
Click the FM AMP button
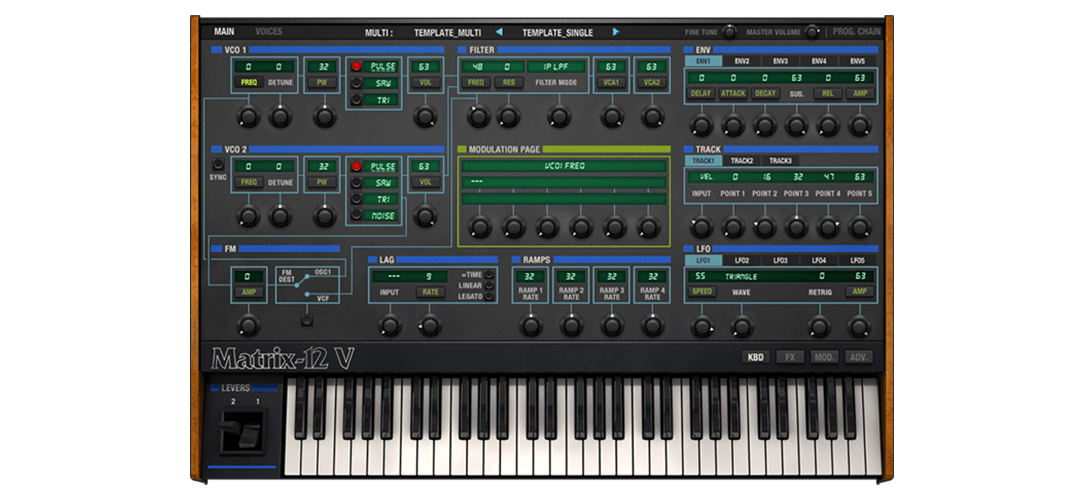pyautogui.click(x=248, y=293)
